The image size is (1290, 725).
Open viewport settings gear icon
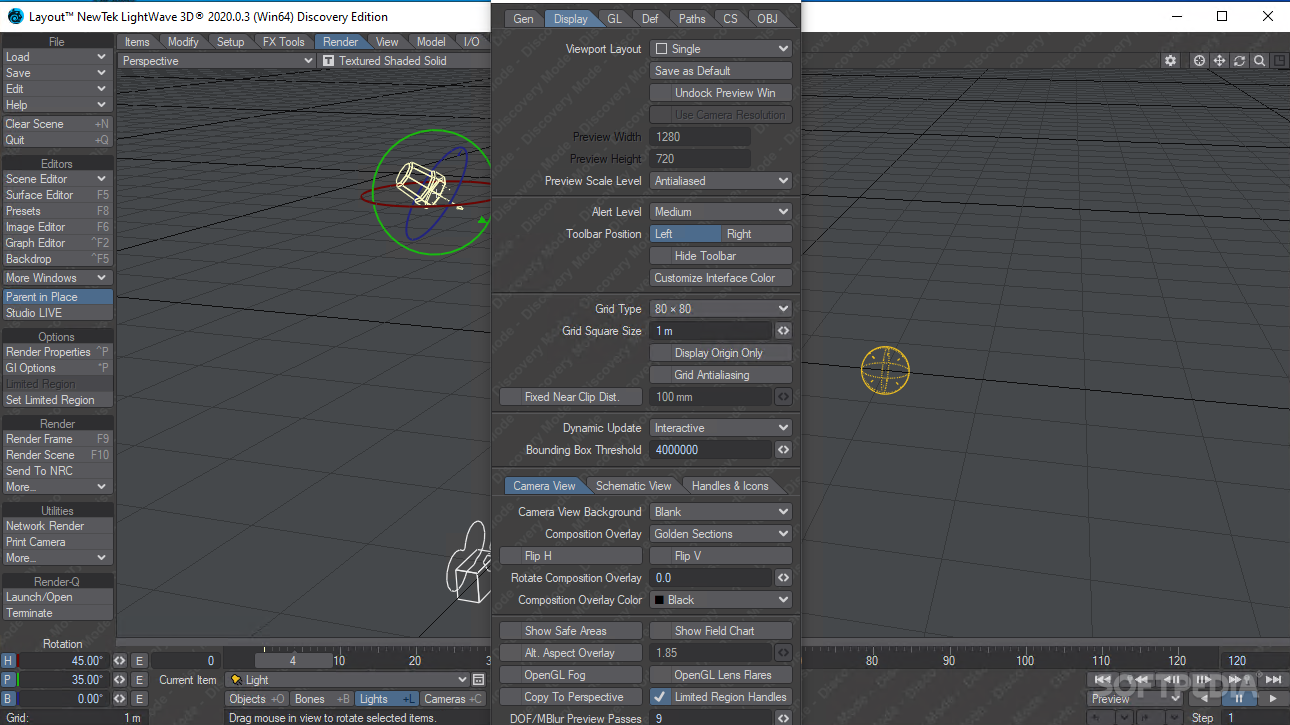point(1170,61)
